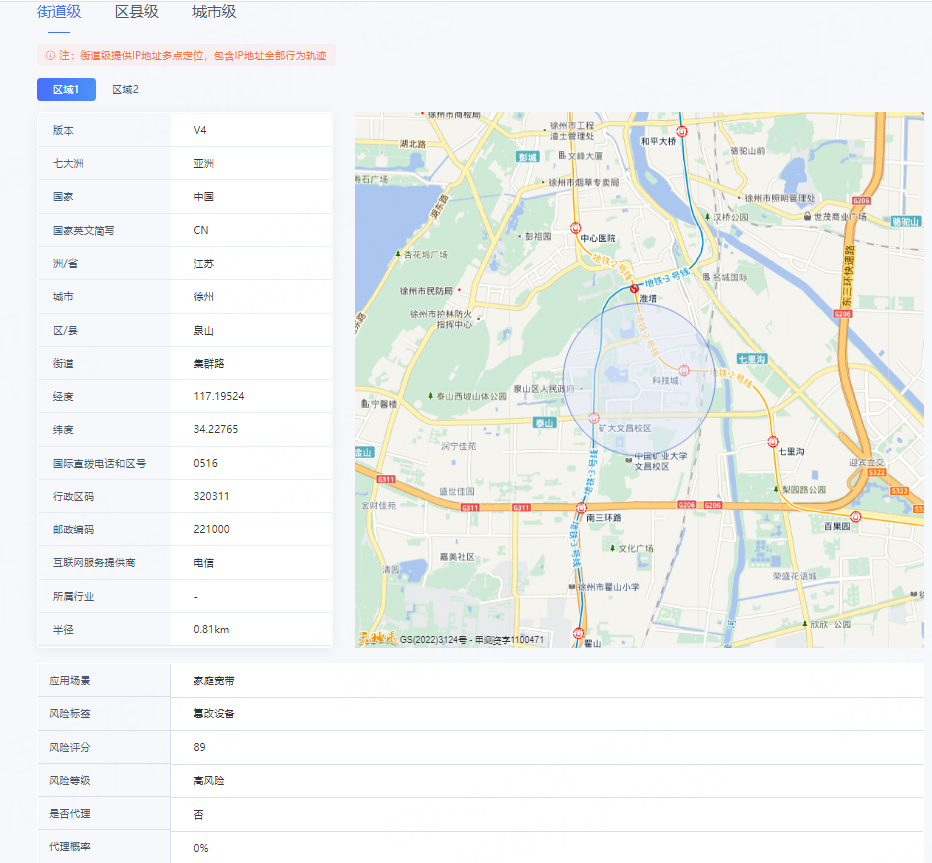Click the 淮塔 metro station marker
Image resolution: width=932 pixels, height=863 pixels.
tap(634, 289)
